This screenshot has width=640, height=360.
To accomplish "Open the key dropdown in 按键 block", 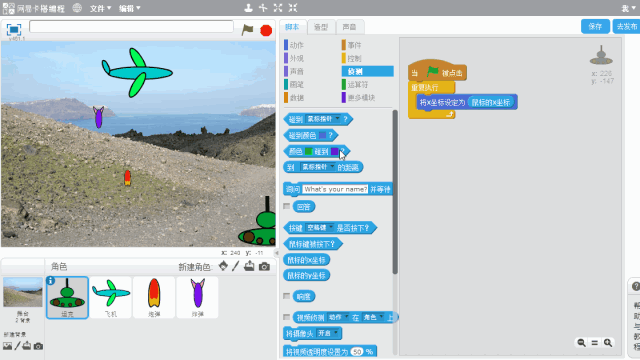I will [x=320, y=227].
